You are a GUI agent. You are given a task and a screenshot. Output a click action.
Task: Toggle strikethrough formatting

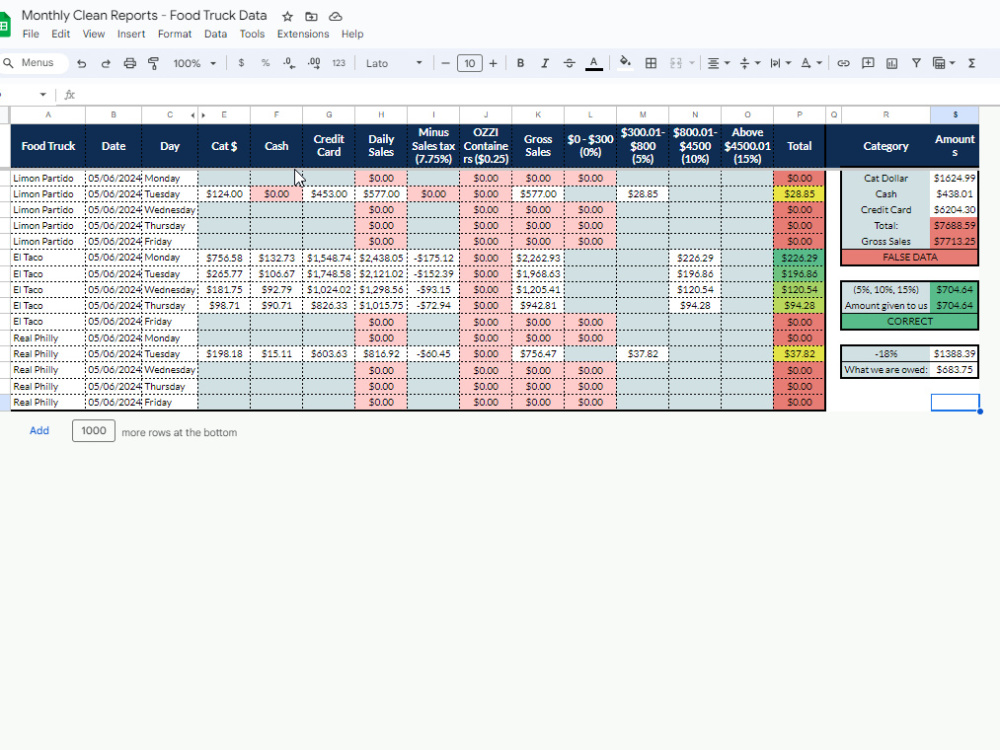(569, 63)
